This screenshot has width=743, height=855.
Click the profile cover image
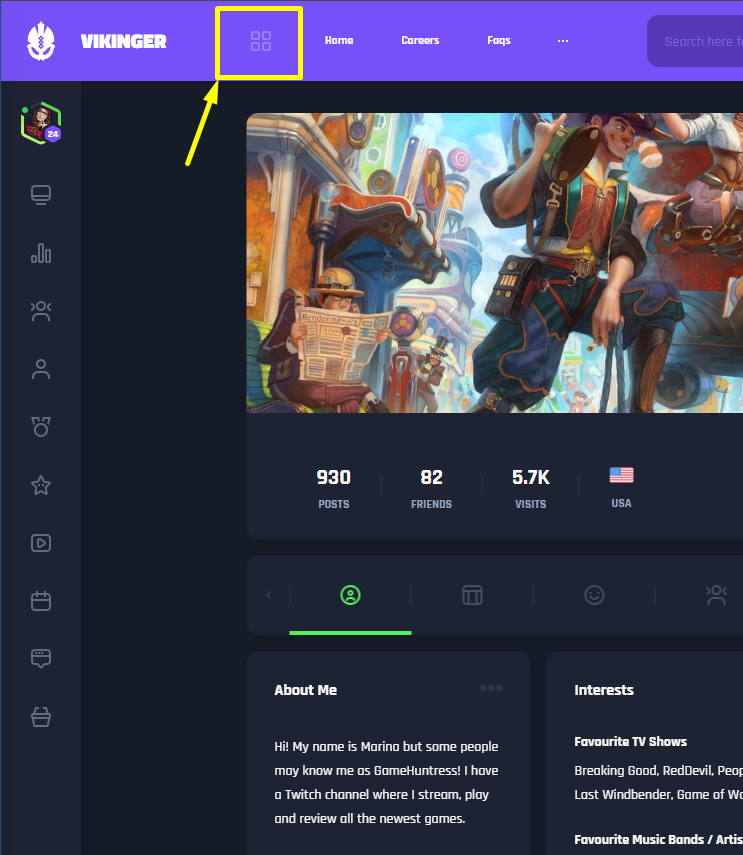pyautogui.click(x=494, y=263)
